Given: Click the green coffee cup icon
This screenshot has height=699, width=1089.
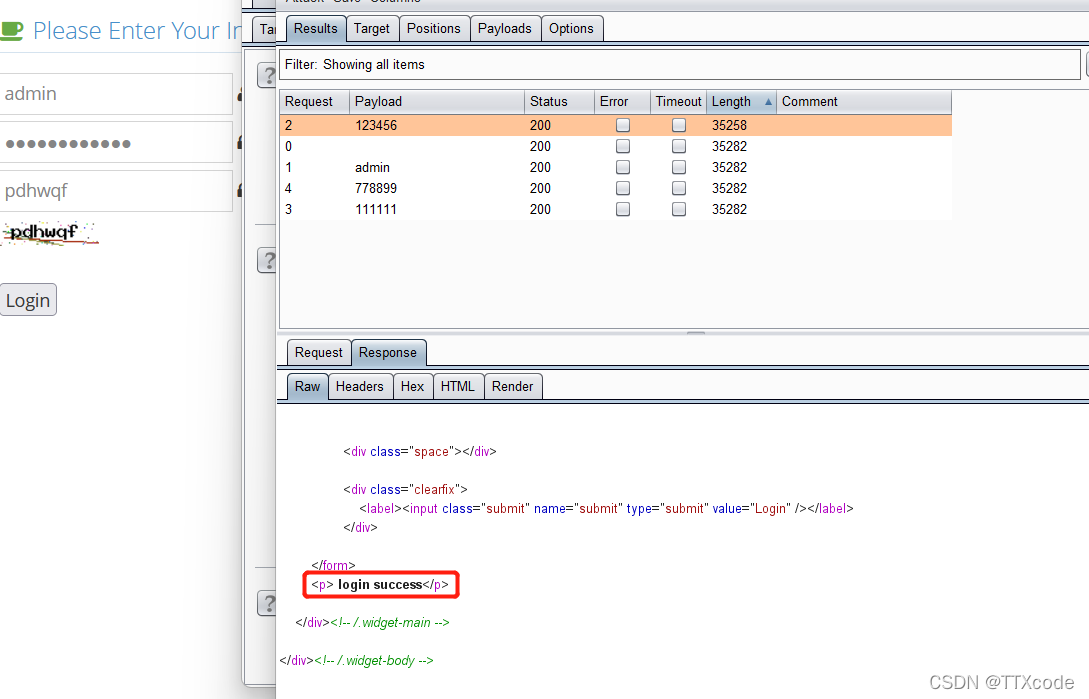Looking at the screenshot, I should pos(12,31).
